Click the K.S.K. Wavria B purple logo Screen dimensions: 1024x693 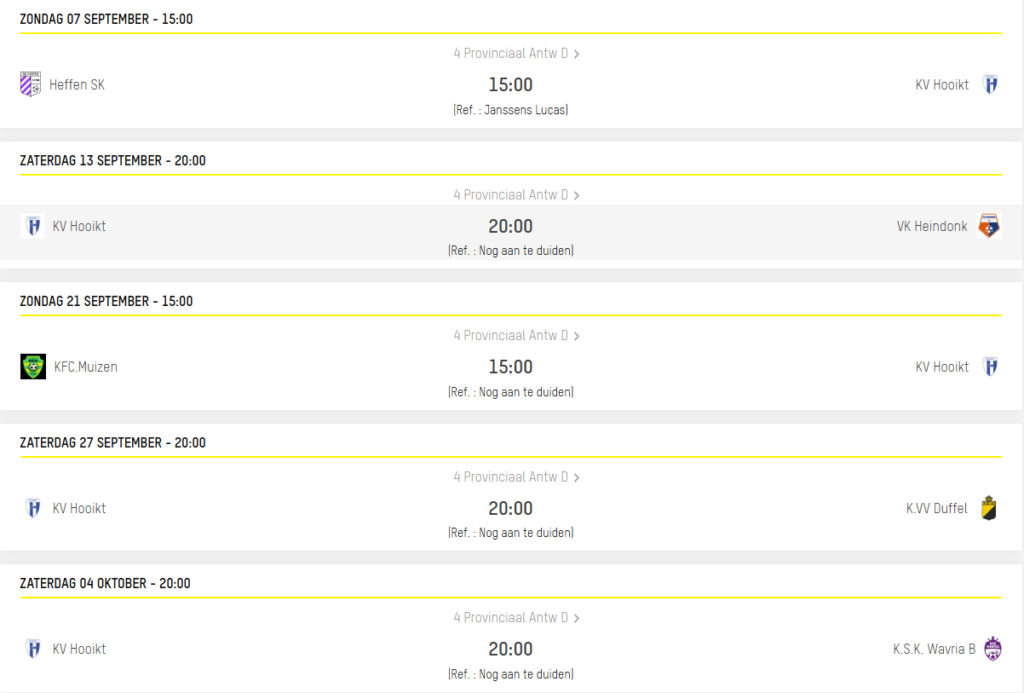[x=993, y=649]
